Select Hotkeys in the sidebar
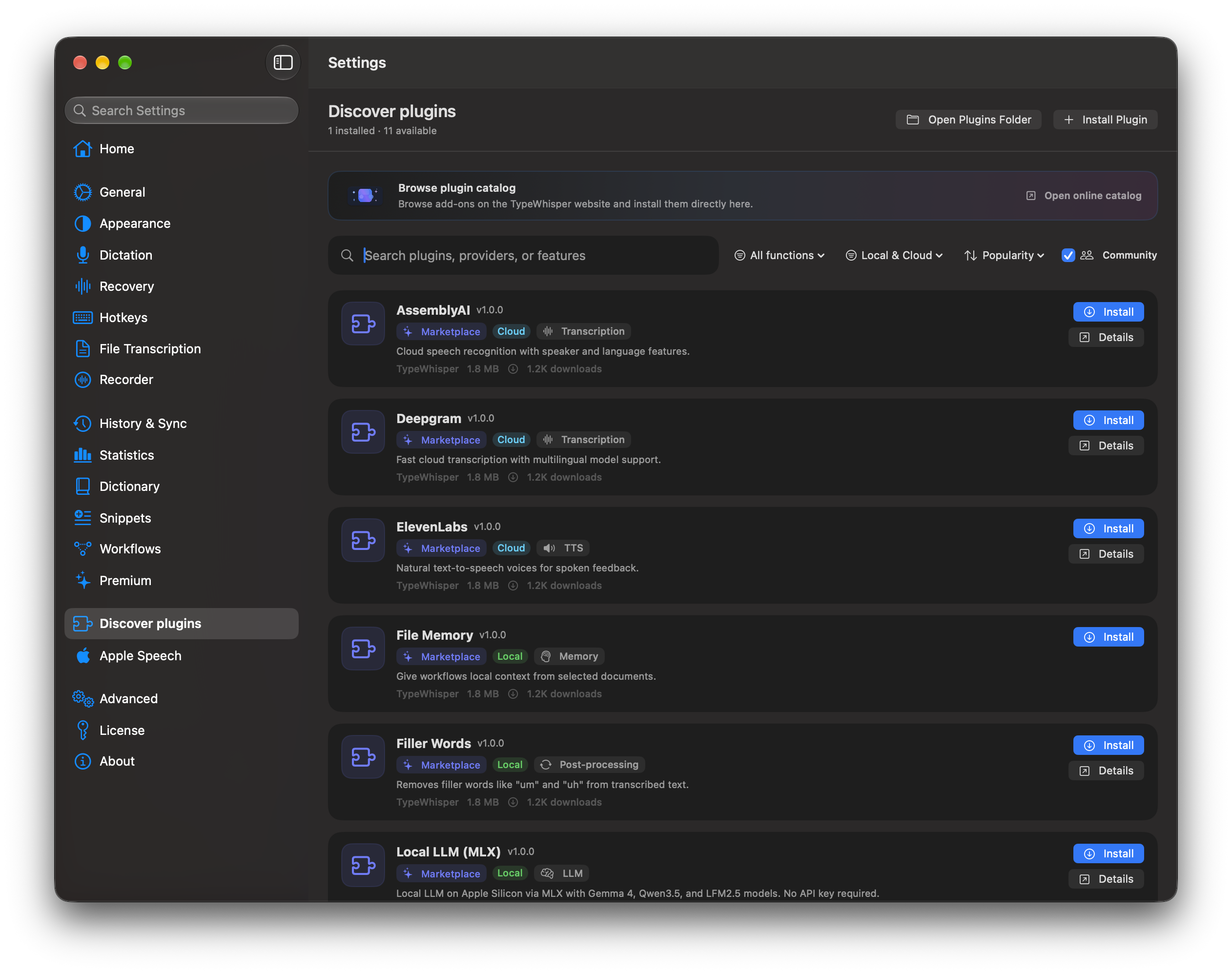Image resolution: width=1232 pixels, height=974 pixels. (x=182, y=318)
